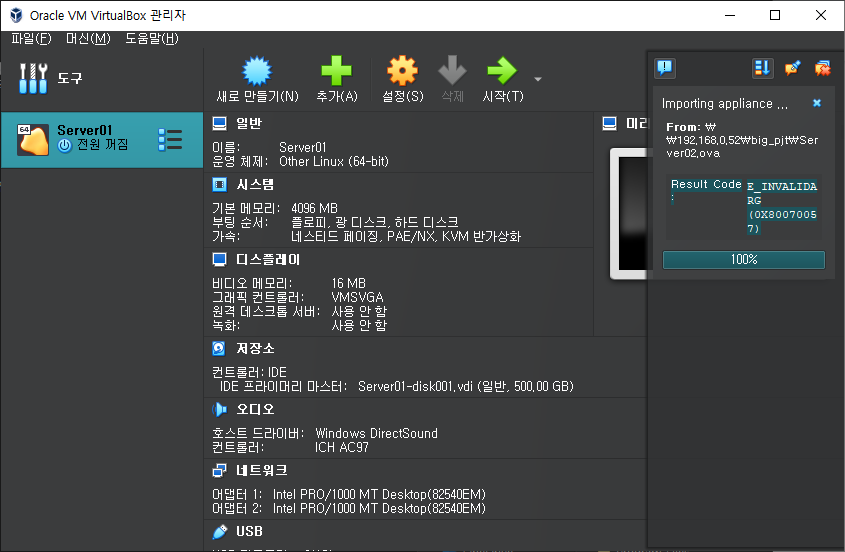Click notification center exclamation icon
The image size is (845, 552).
[665, 68]
